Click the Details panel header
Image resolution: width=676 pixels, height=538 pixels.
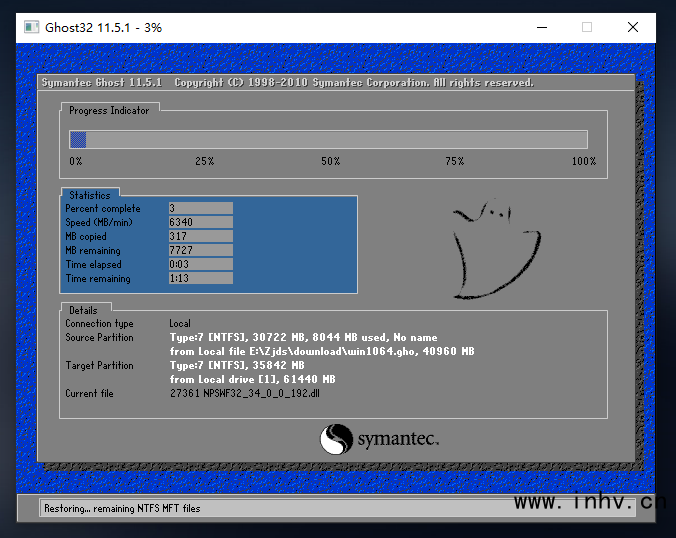coord(83,310)
